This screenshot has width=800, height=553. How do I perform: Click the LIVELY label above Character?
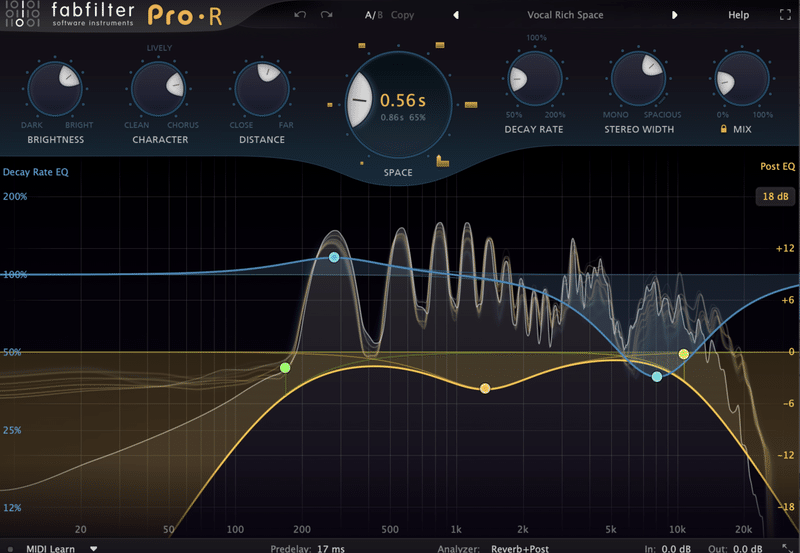159,48
